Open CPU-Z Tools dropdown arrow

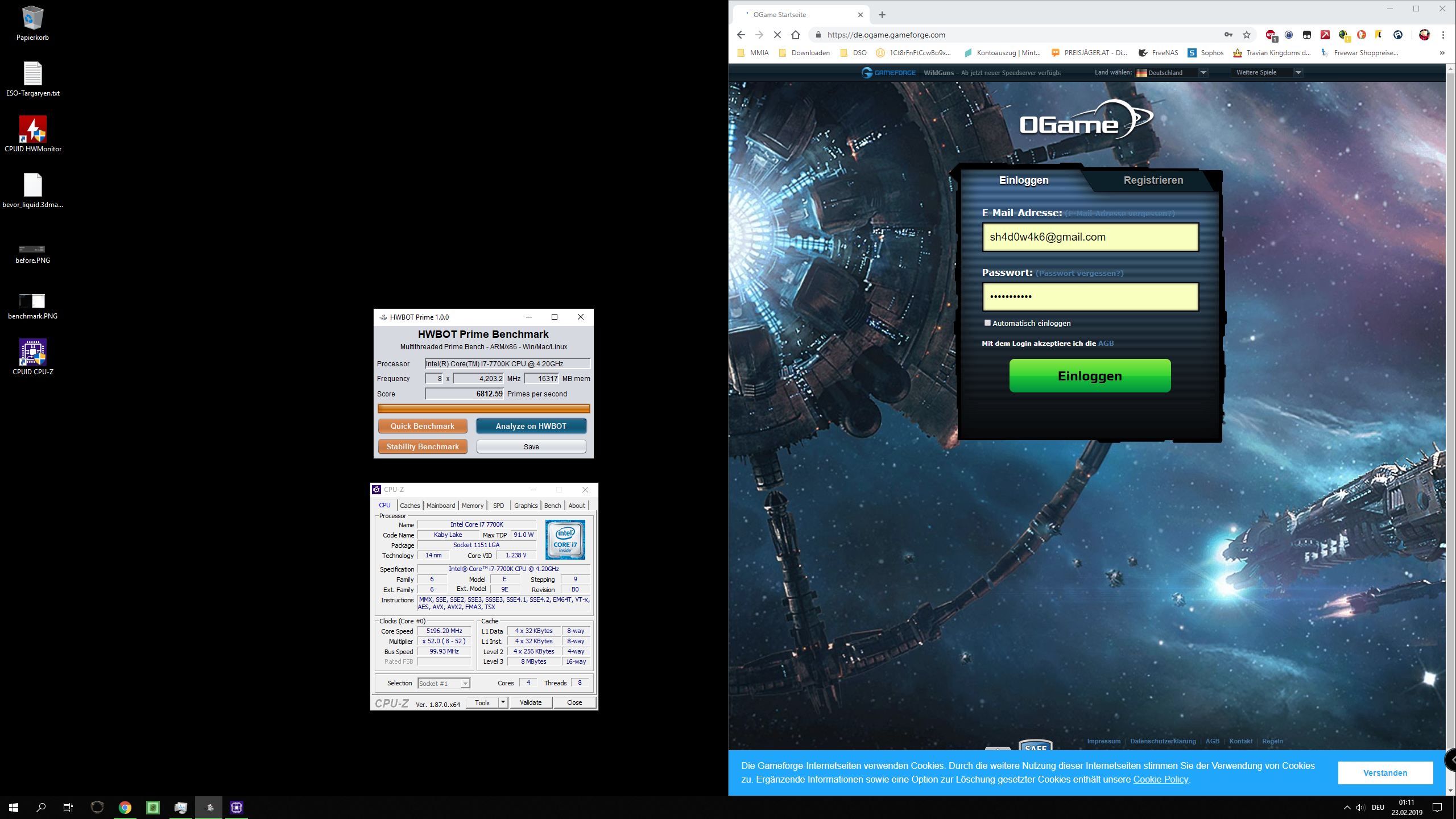[503, 702]
